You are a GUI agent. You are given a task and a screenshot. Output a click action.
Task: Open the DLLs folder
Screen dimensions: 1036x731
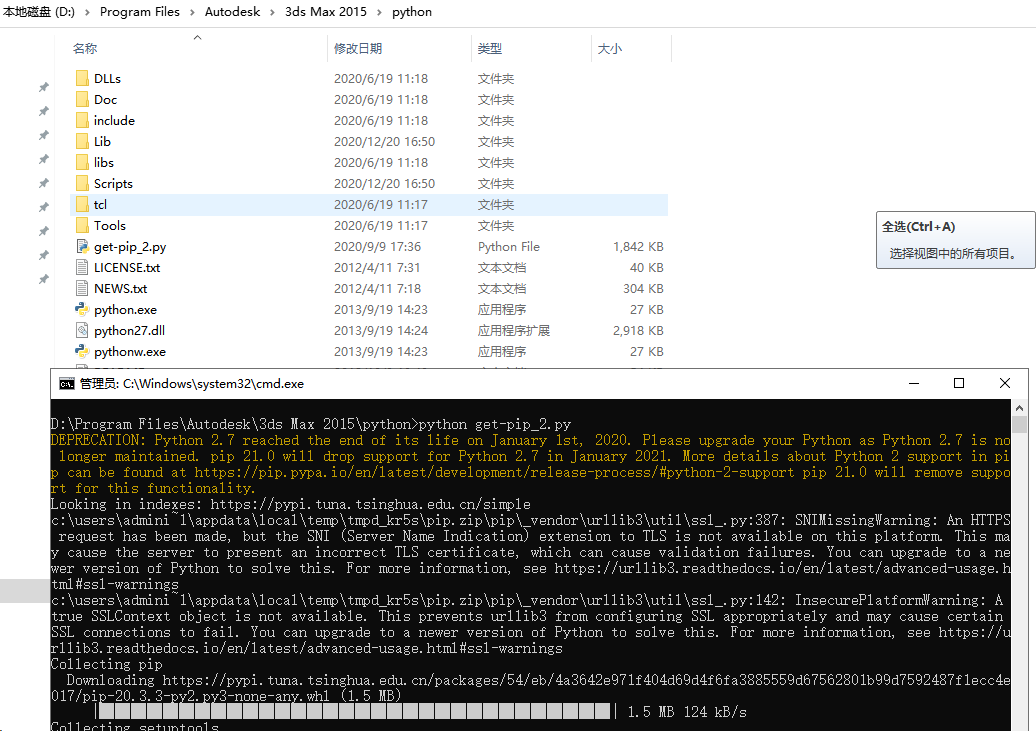(105, 78)
